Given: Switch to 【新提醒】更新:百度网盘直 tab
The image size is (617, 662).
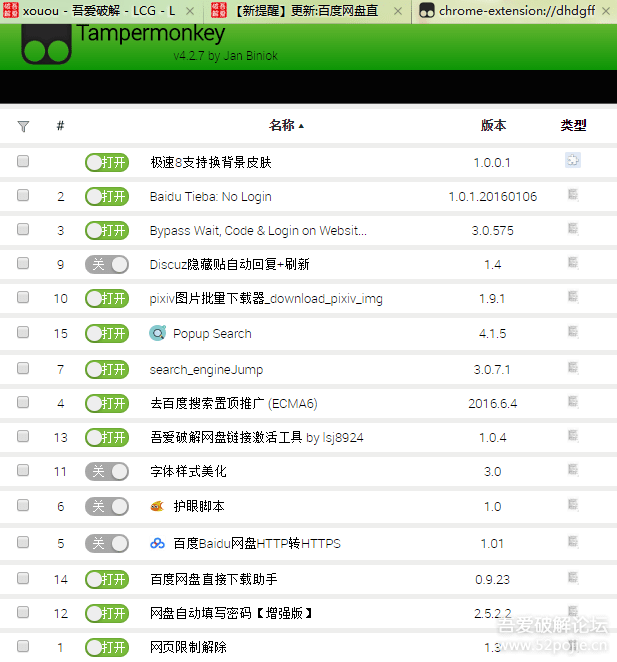Looking at the screenshot, I should point(306,11).
